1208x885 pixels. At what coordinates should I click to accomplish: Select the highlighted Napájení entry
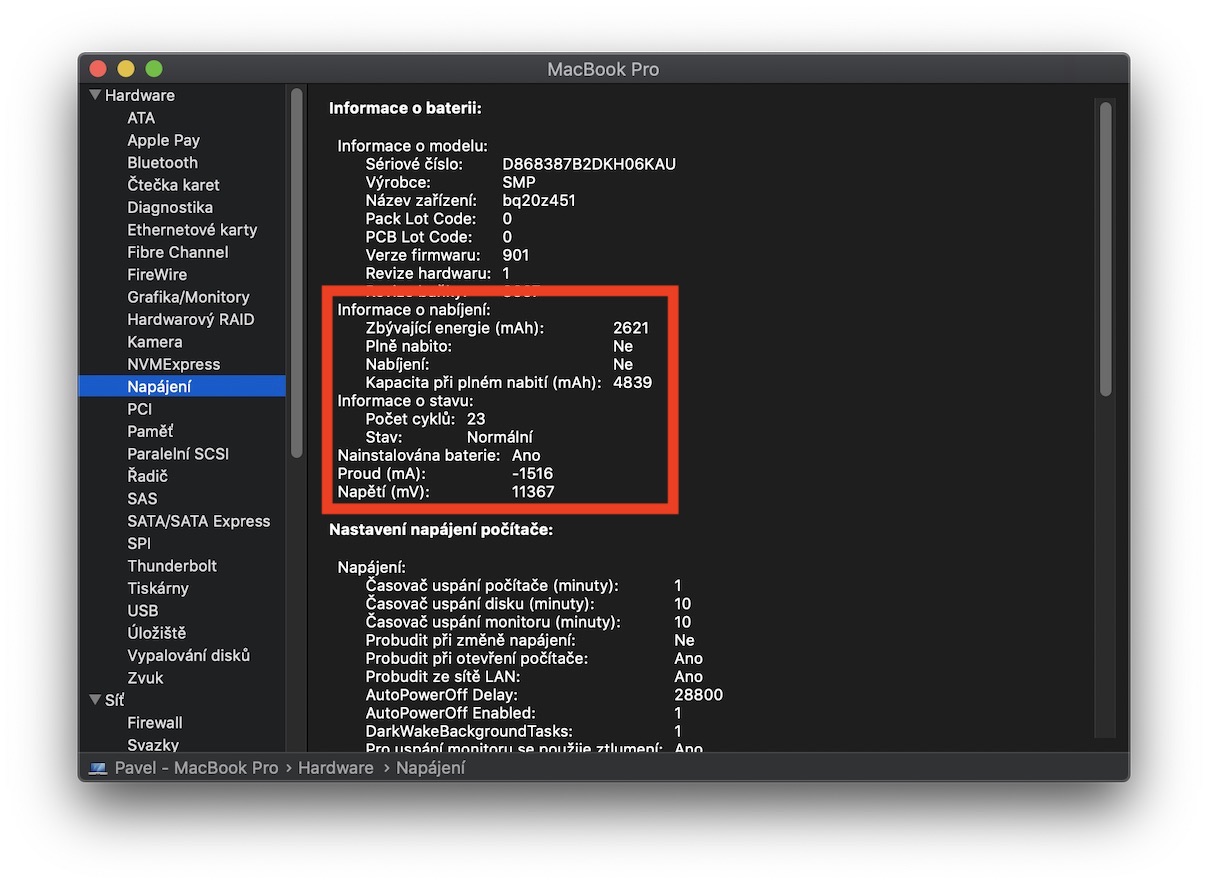point(182,386)
